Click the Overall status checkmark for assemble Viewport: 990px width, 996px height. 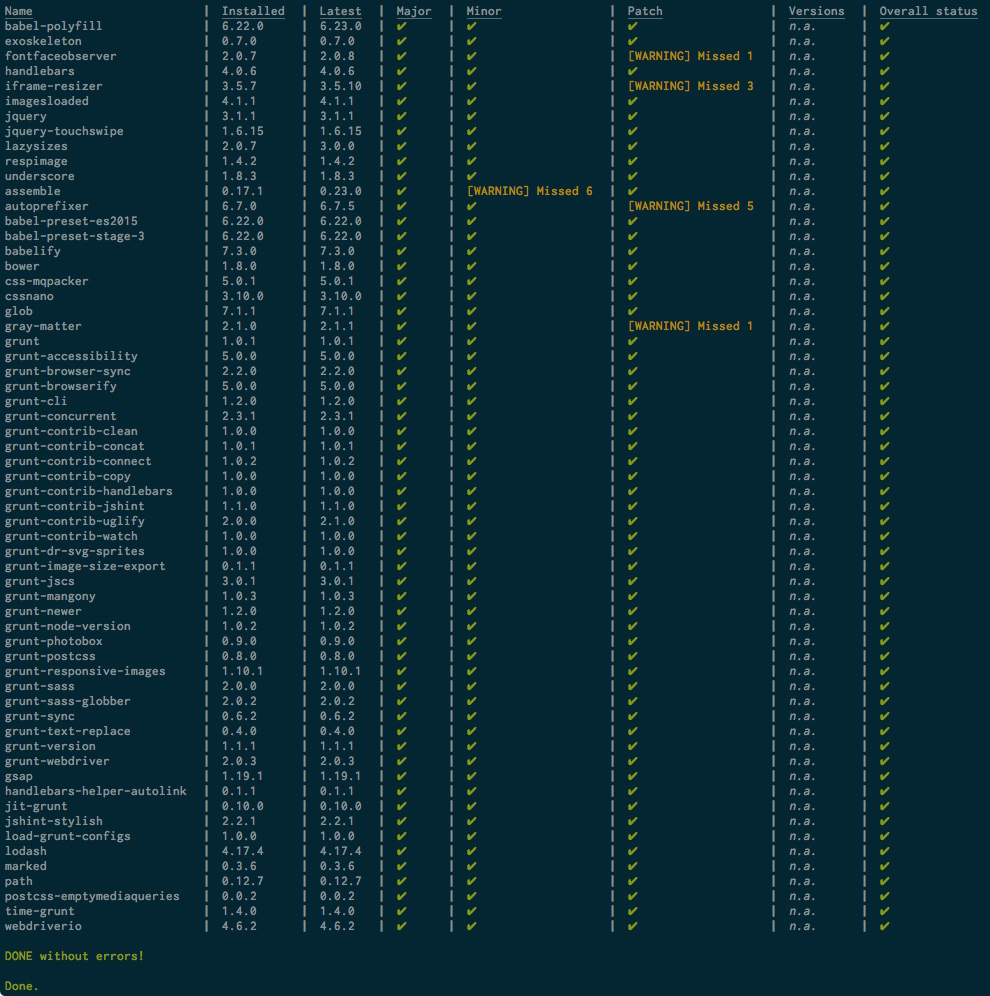[x=885, y=190]
